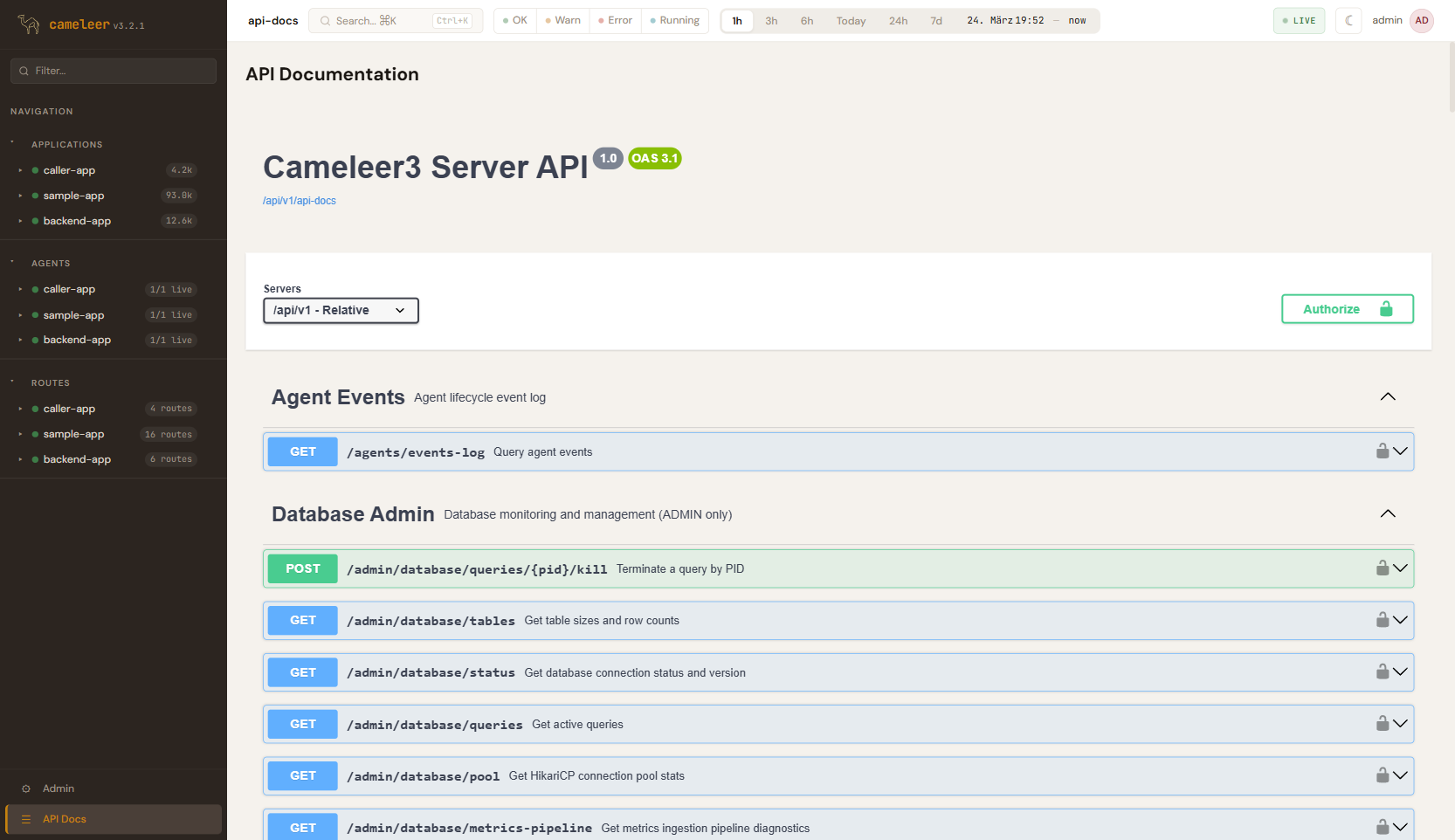Select the 3h time range tab
Screen dimensions: 1455x840
point(771,21)
